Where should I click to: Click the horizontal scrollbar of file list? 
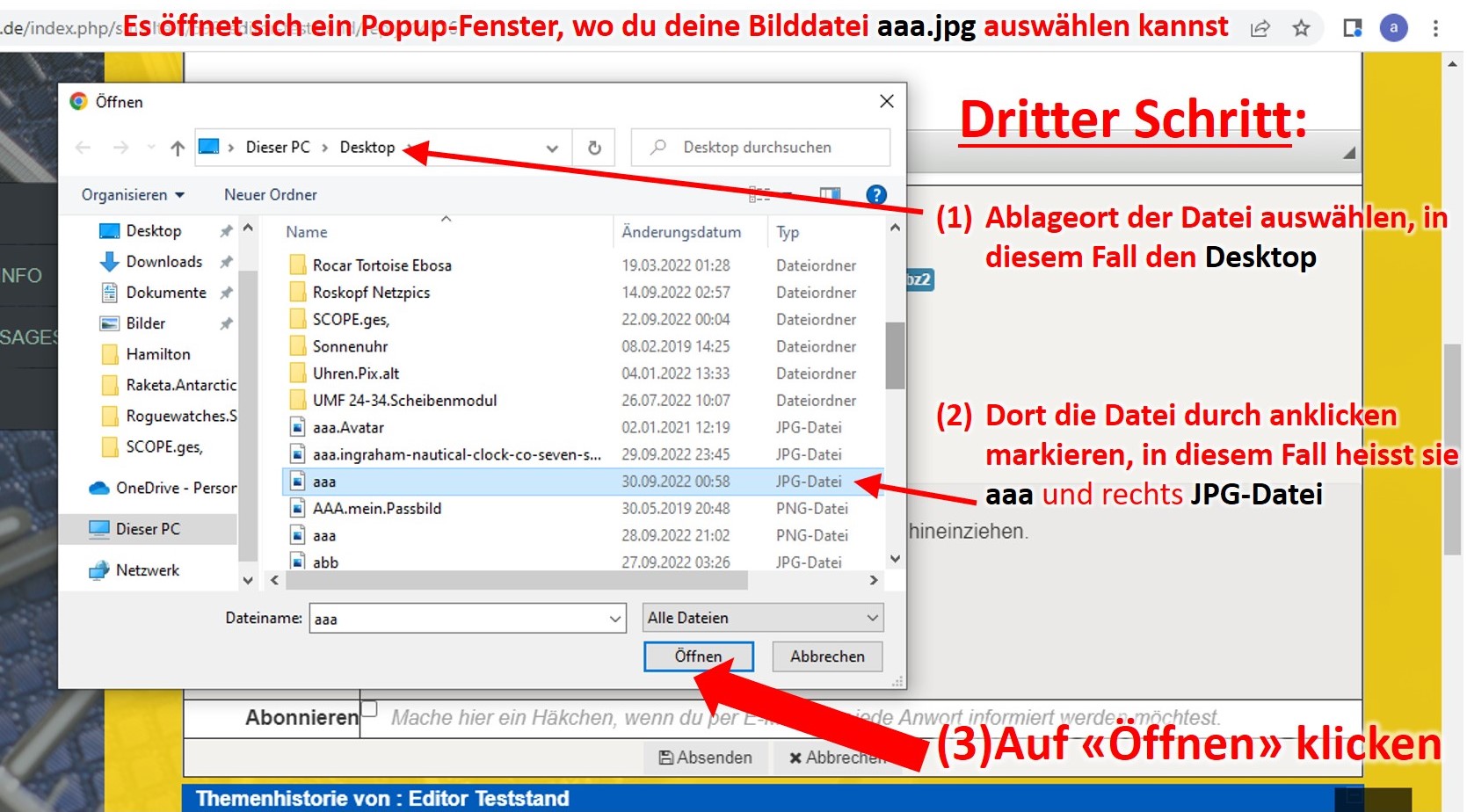point(517,581)
